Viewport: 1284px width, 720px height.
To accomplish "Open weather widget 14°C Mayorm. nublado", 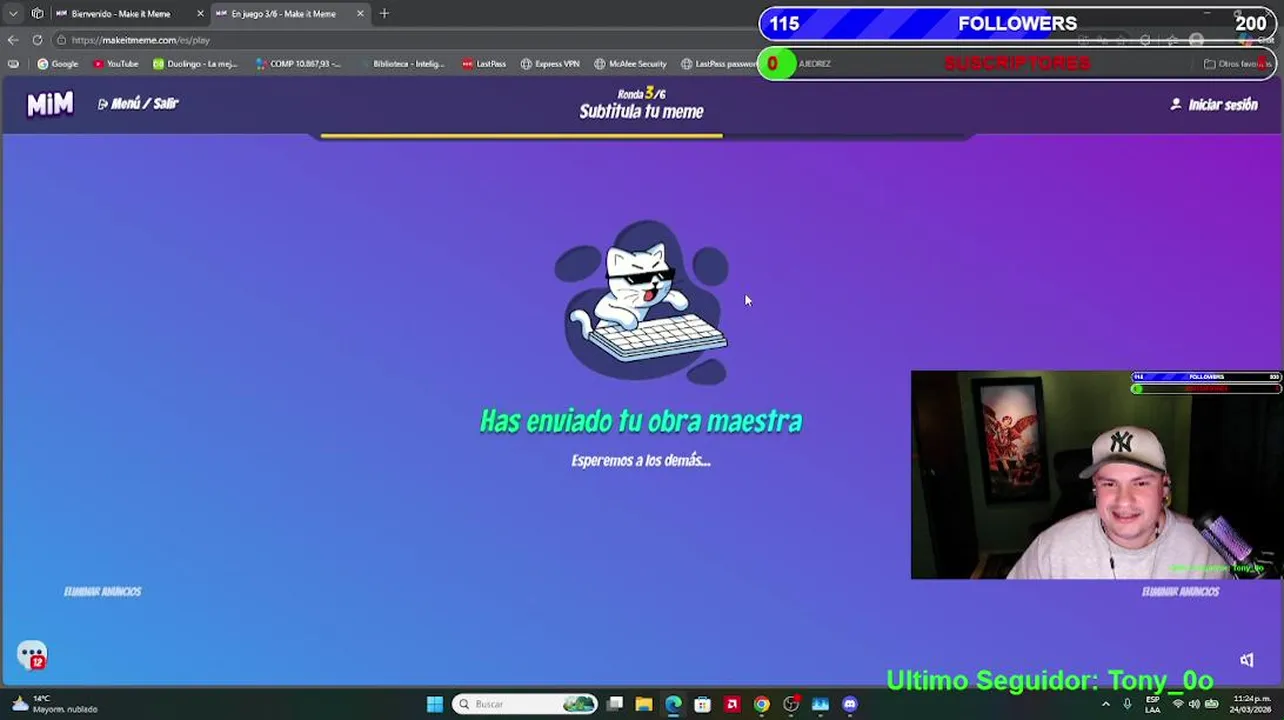I will [x=55, y=704].
